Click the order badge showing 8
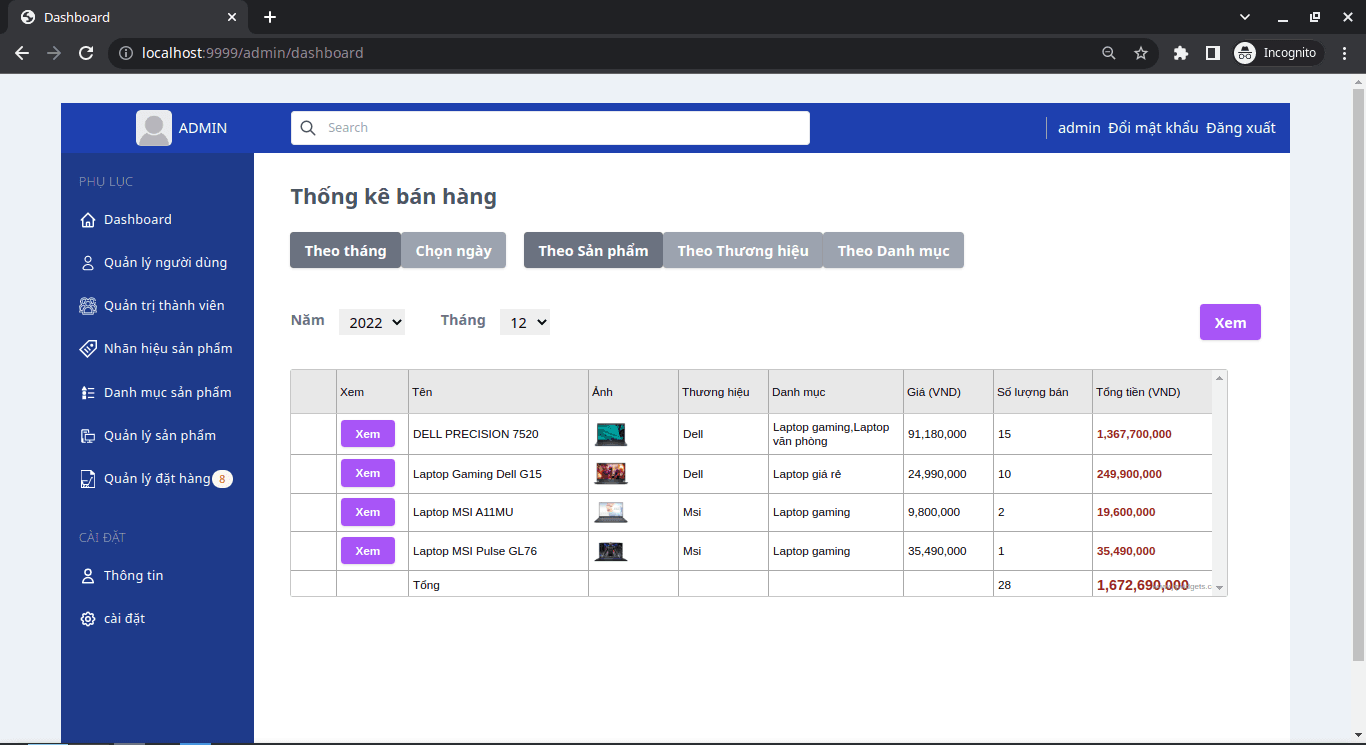Screen dimensions: 1366x745 click(x=222, y=479)
